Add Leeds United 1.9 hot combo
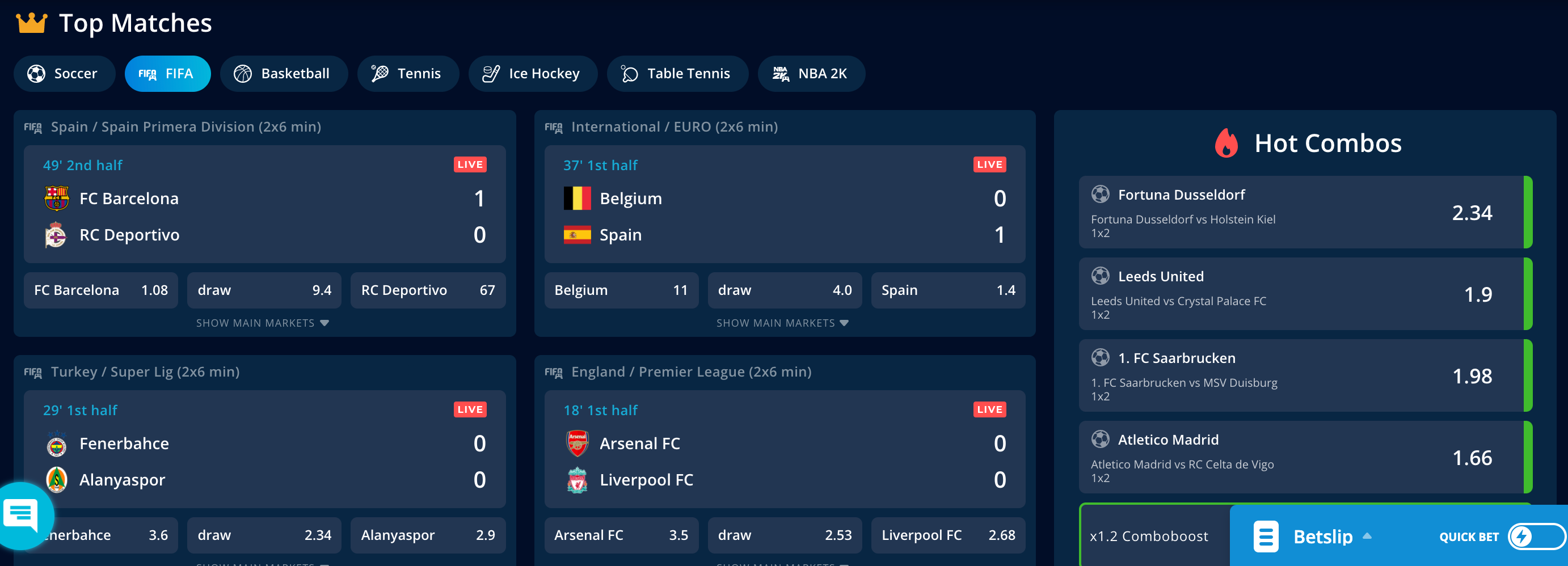Image resolution: width=1568 pixels, height=566 pixels. [x=1305, y=294]
